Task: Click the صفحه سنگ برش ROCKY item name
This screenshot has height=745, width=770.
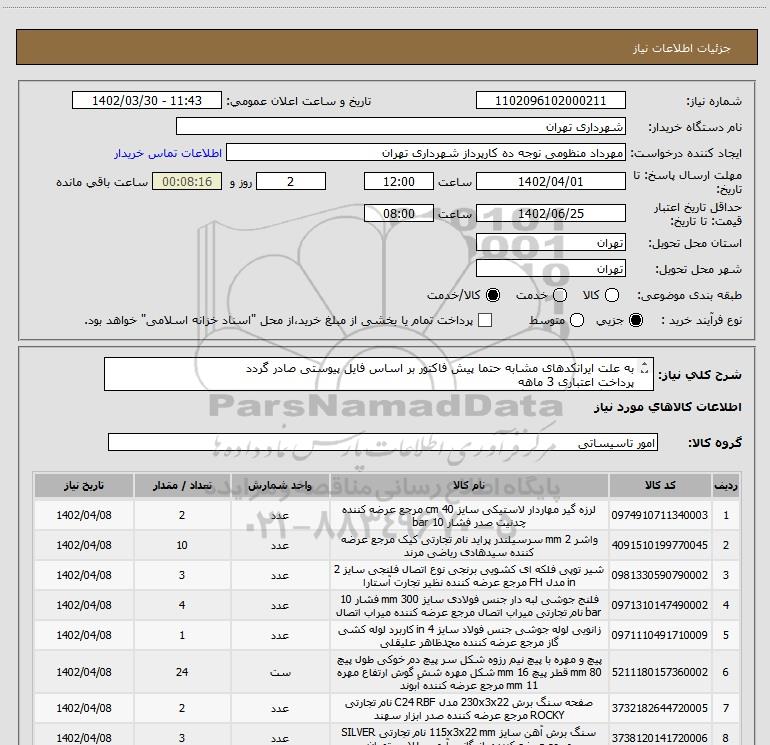Action: click(x=469, y=709)
